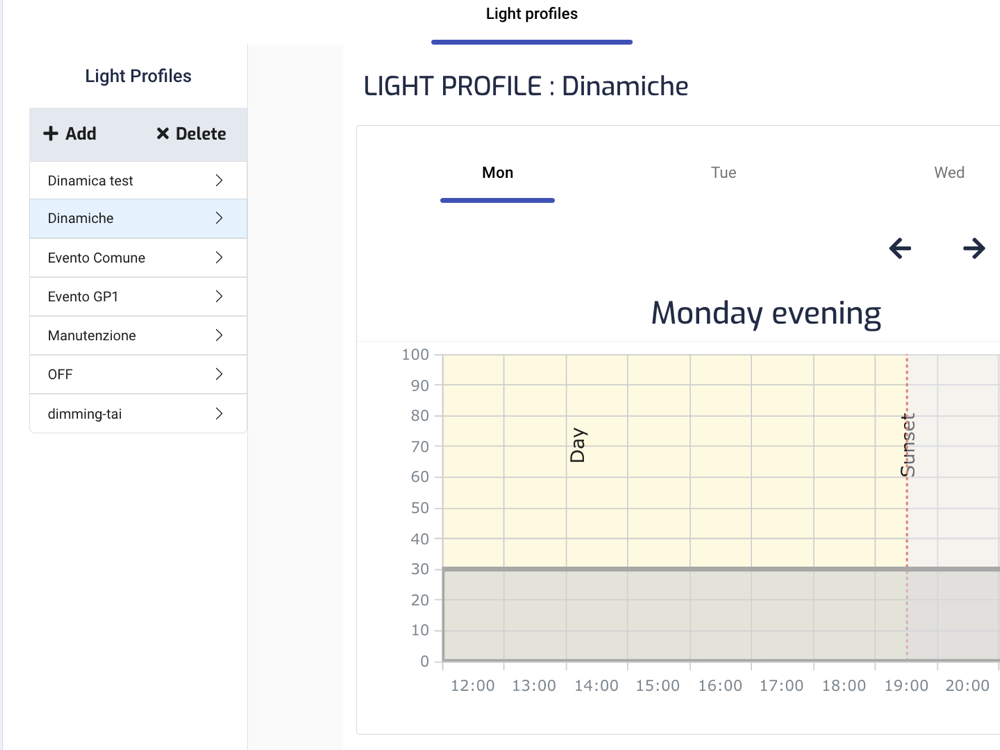The height and width of the screenshot is (750, 1000).
Task: Click the Add profile button
Action: 70,134
